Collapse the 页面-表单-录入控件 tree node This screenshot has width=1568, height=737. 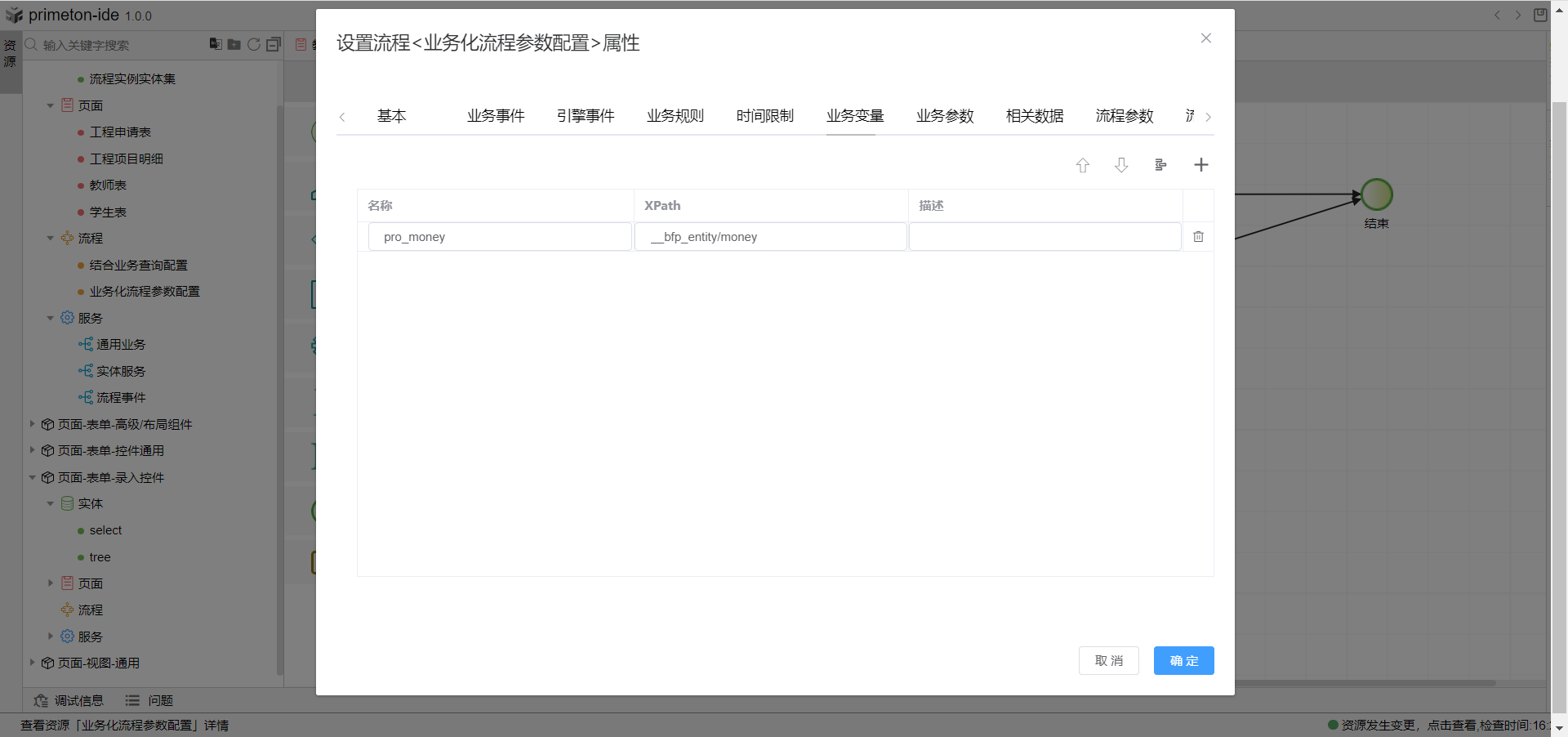click(x=32, y=477)
